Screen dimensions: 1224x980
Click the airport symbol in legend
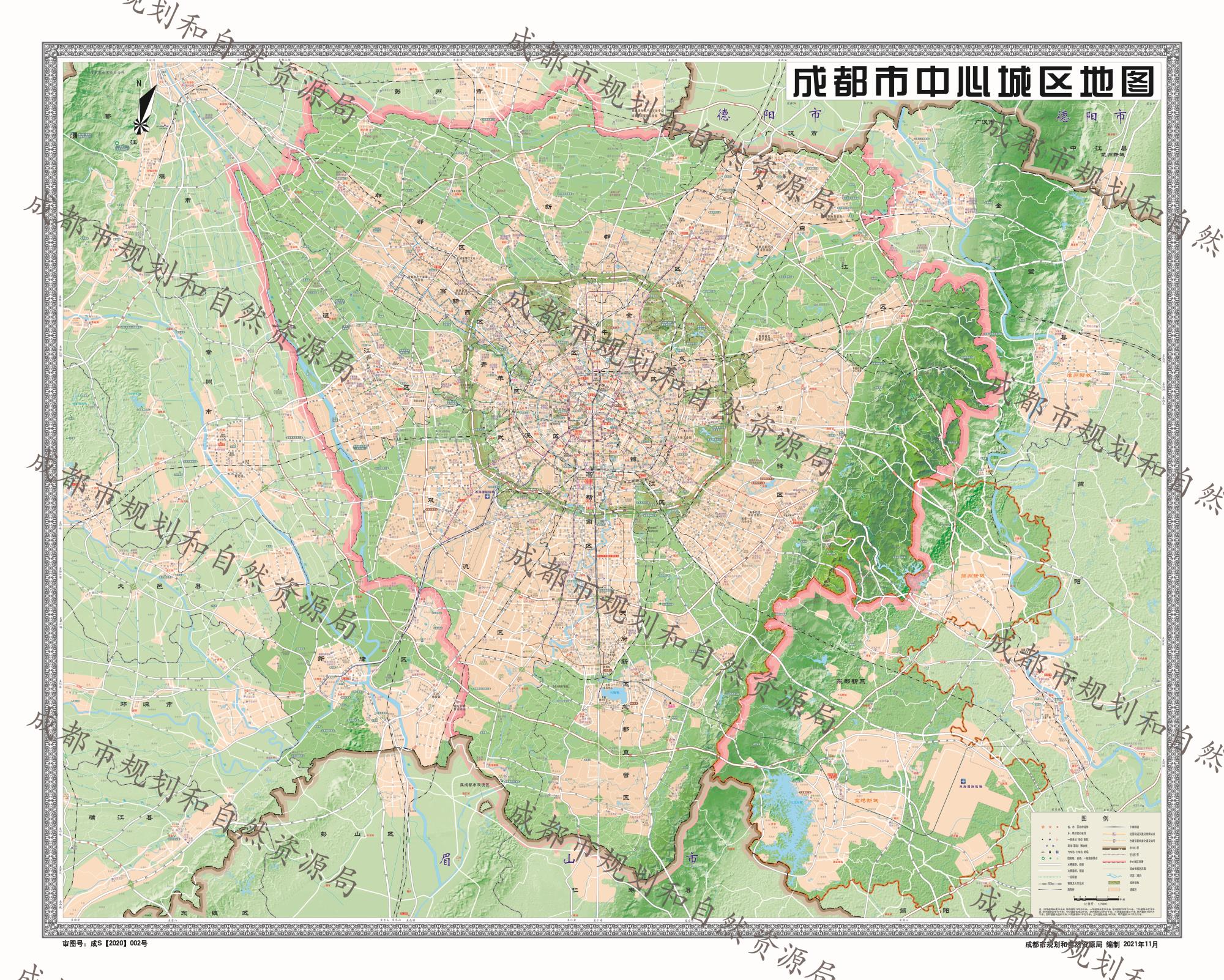(x=1057, y=852)
